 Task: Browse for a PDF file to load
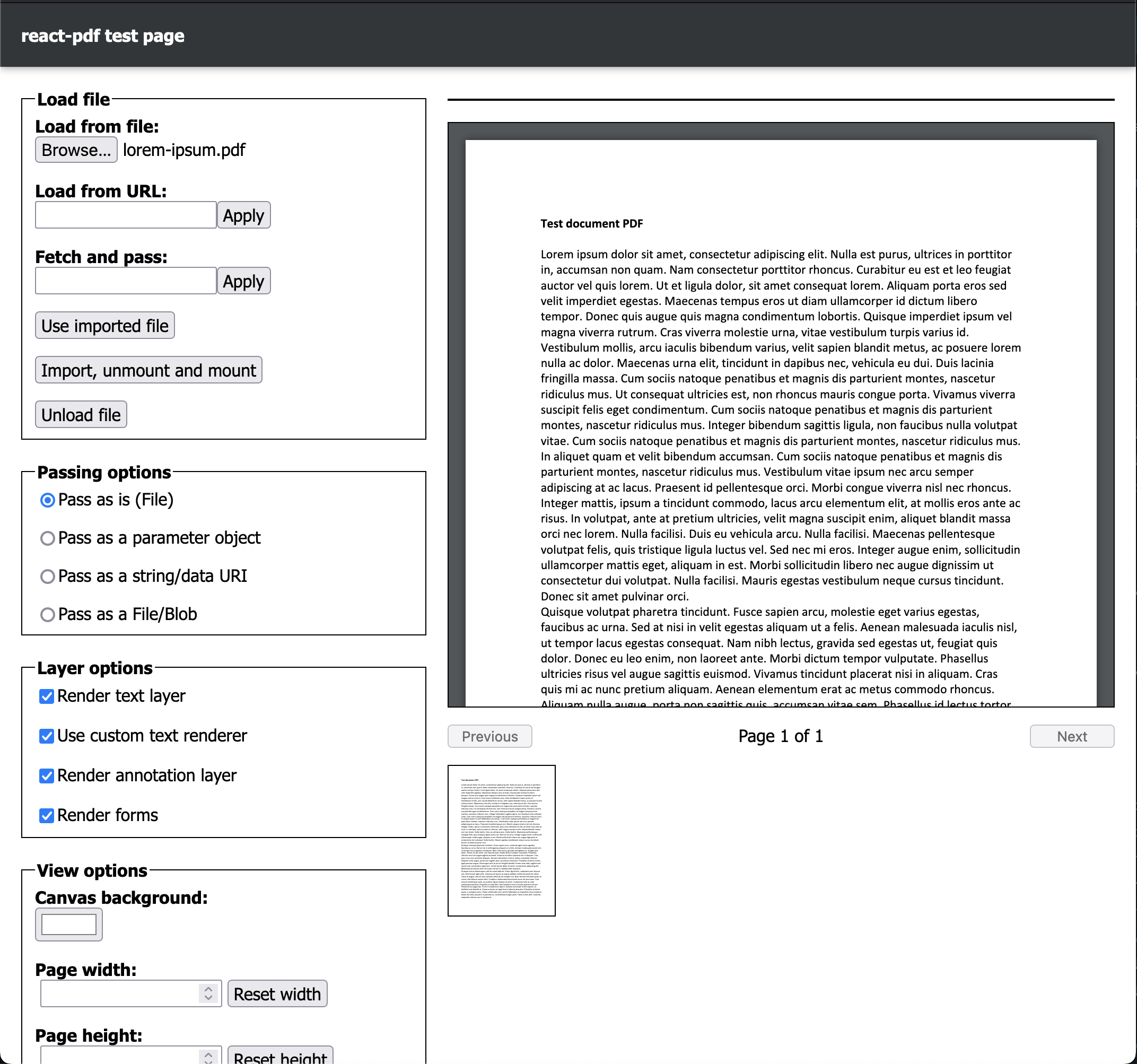point(76,150)
